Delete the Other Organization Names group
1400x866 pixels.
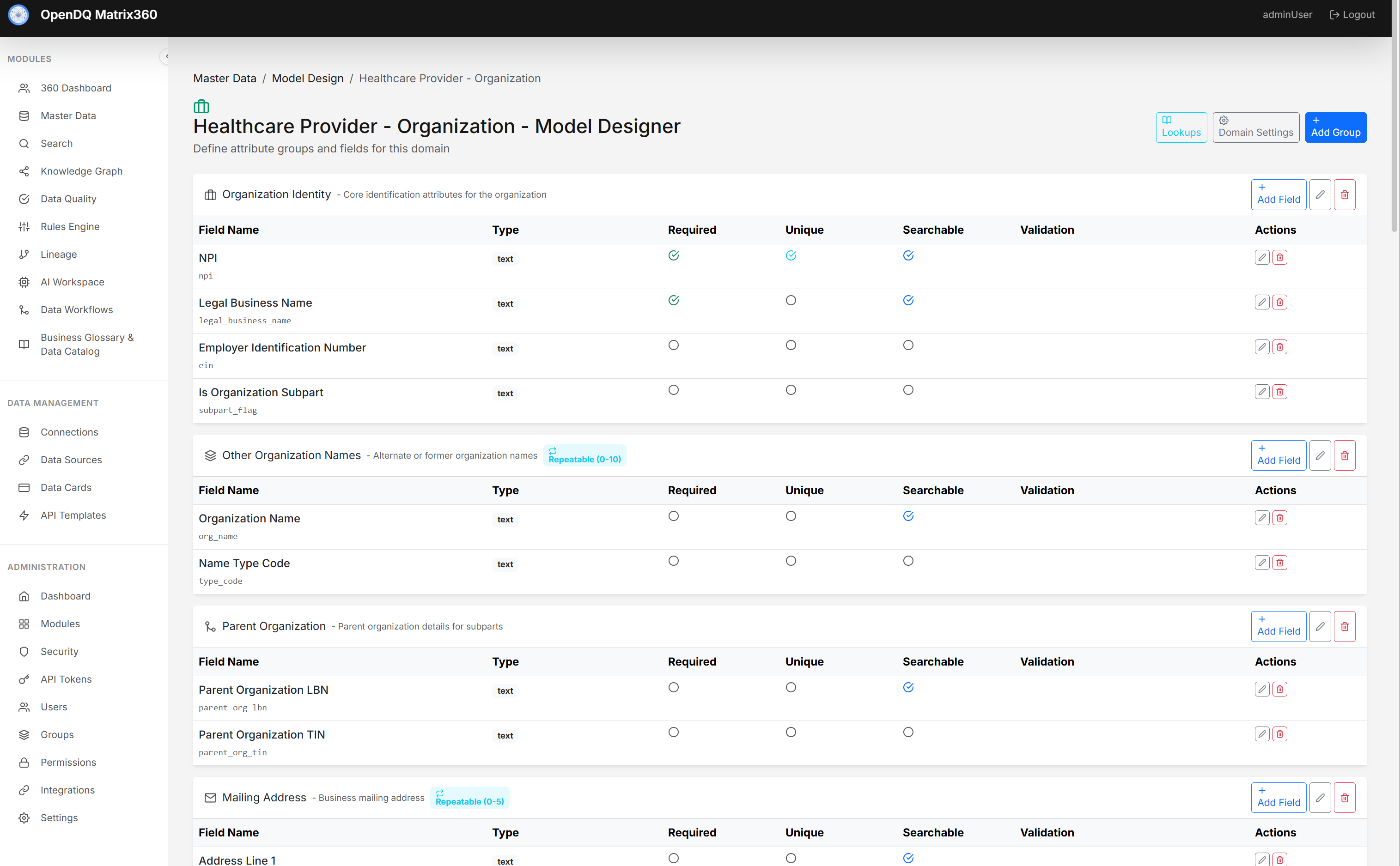1345,455
